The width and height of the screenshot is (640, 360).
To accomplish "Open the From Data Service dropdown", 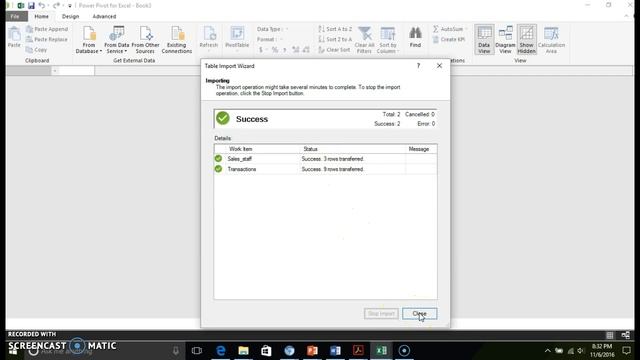I will (x=117, y=40).
